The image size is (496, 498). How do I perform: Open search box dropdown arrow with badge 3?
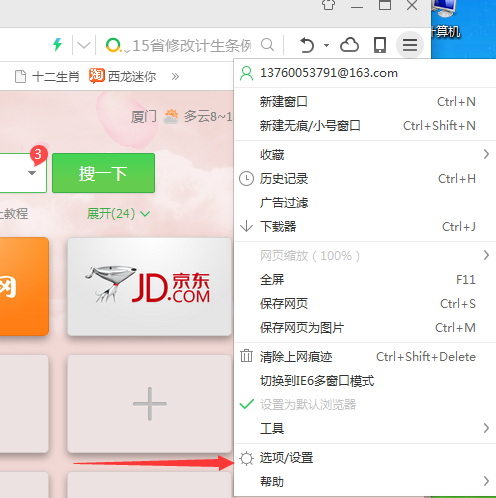(x=32, y=173)
